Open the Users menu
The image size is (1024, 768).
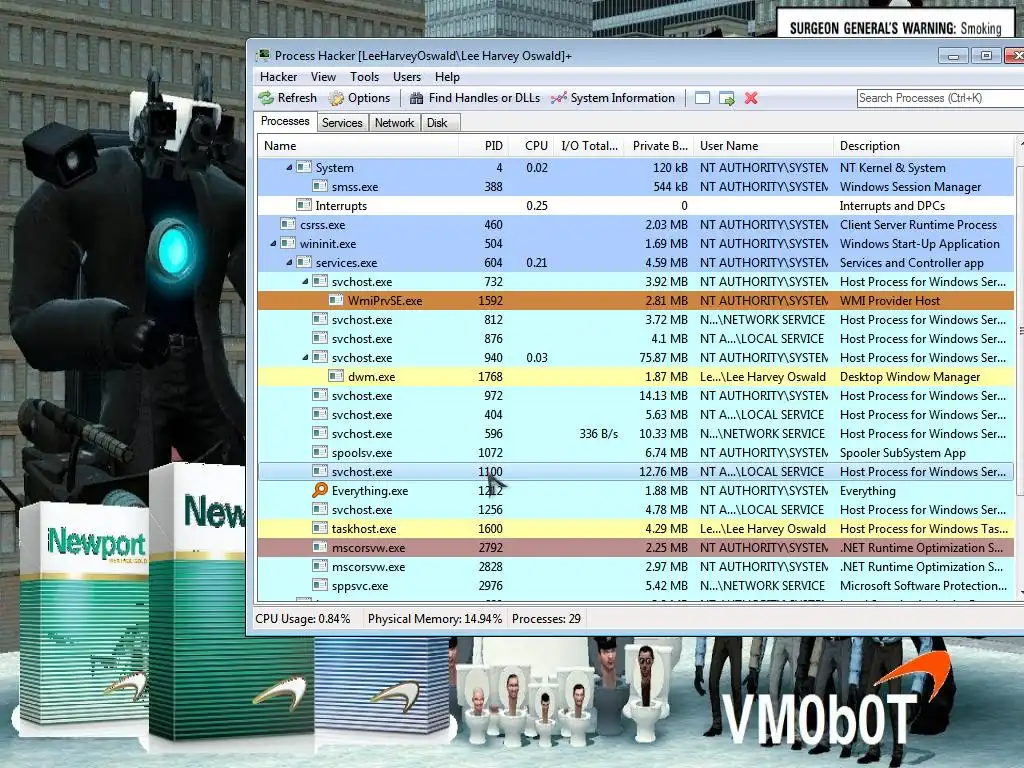tap(406, 77)
